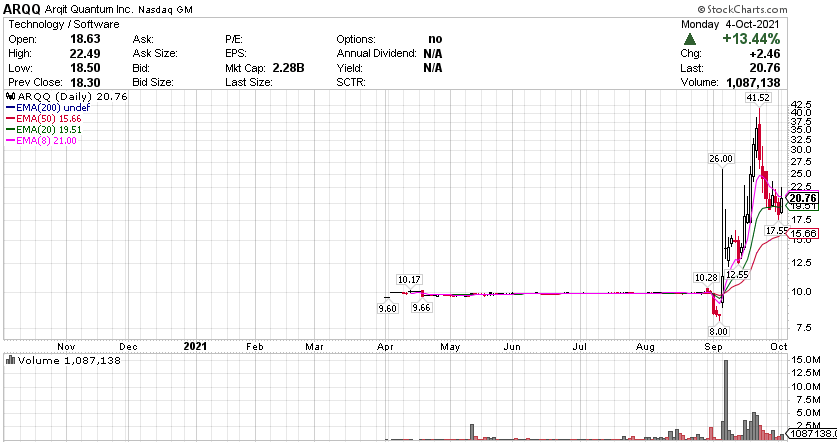Click the Sep label on time axis
The image size is (840, 442).
point(713,347)
